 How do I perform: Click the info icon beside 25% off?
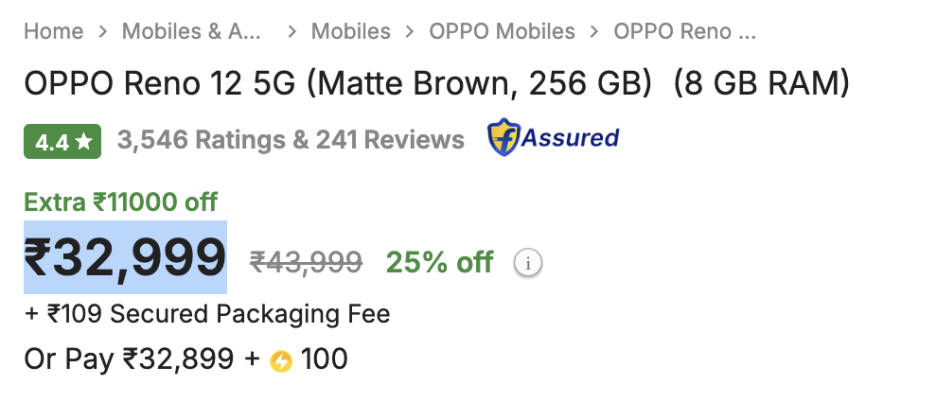[528, 262]
